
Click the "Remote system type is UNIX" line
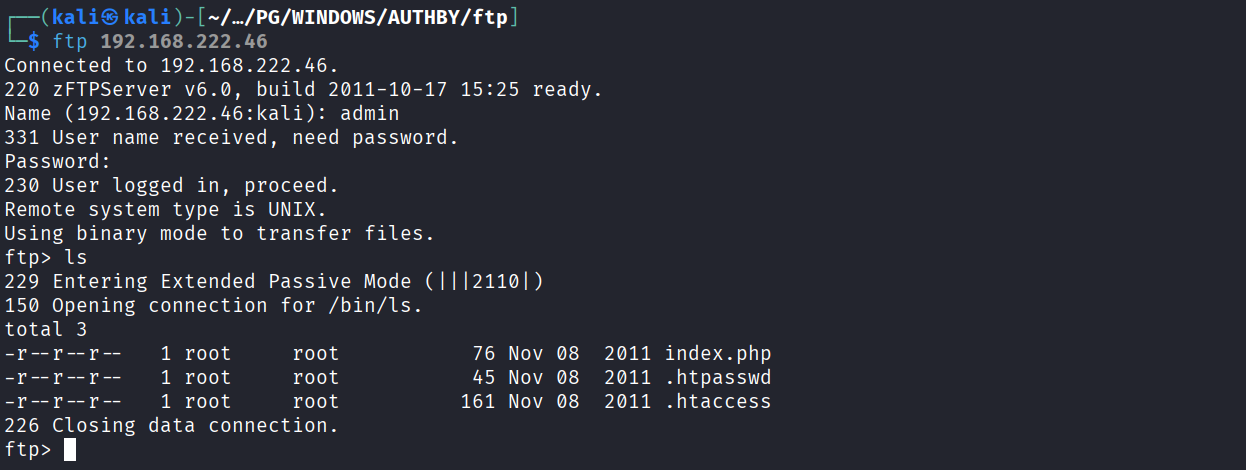click(166, 210)
